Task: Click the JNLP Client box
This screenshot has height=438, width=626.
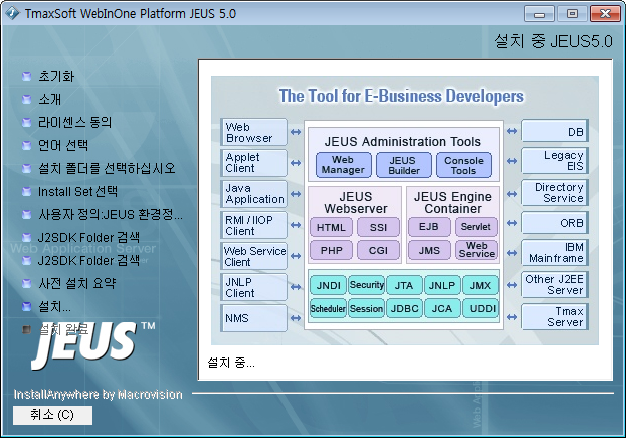Action: 254,287
